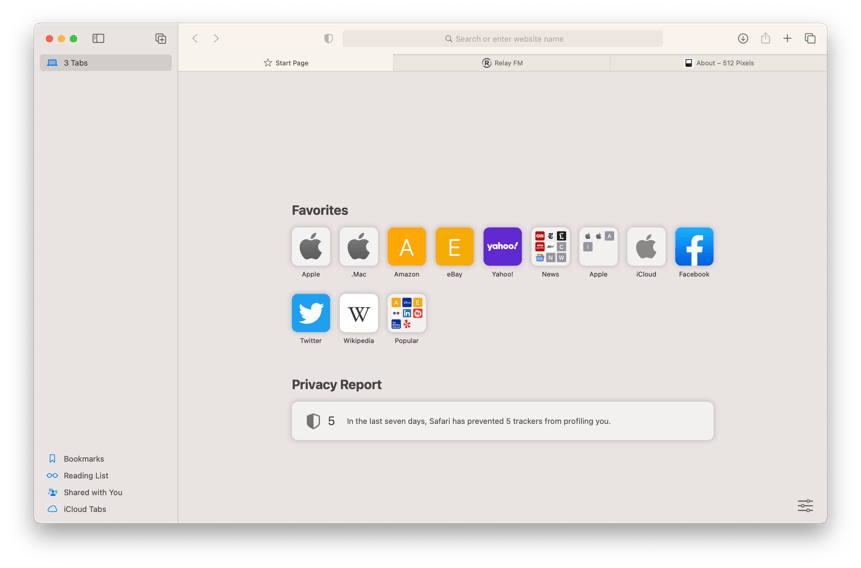861x568 pixels.
Task: Show downloads list
Action: pyautogui.click(x=743, y=38)
